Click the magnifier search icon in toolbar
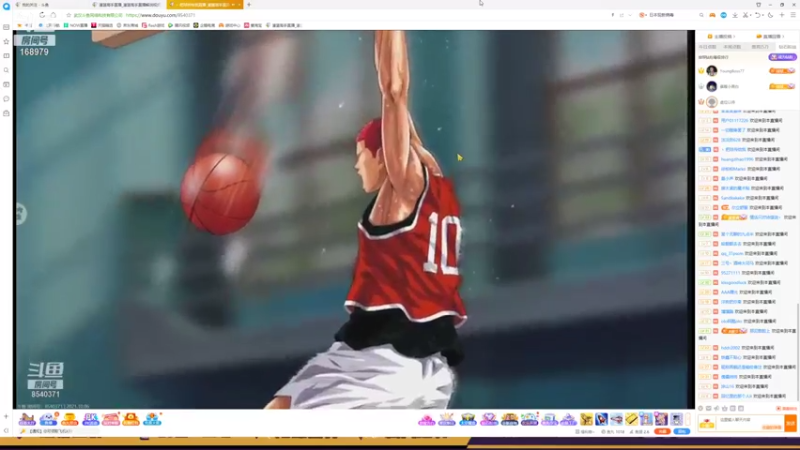Screen dimensions: 800x450 tap(701, 15)
